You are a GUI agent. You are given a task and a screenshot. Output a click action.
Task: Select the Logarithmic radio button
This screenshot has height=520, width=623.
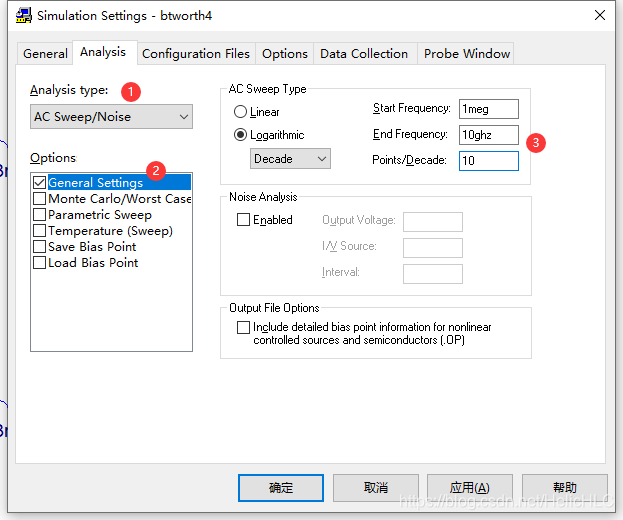(240, 135)
